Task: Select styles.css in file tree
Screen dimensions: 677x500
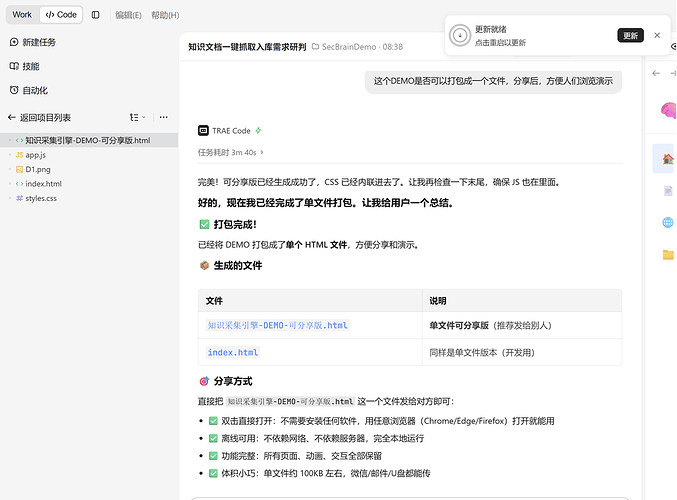Action: (89, 198)
